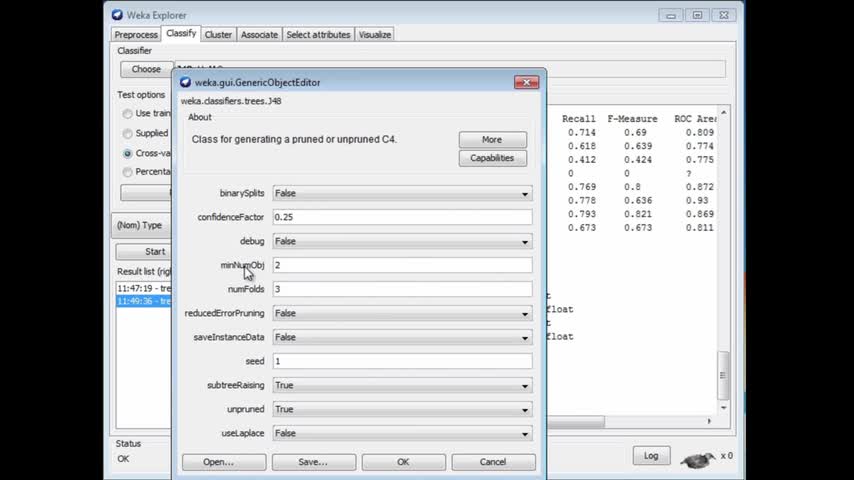Open the reducedErrorPruning dropdown
The height and width of the screenshot is (480, 854).
402,313
